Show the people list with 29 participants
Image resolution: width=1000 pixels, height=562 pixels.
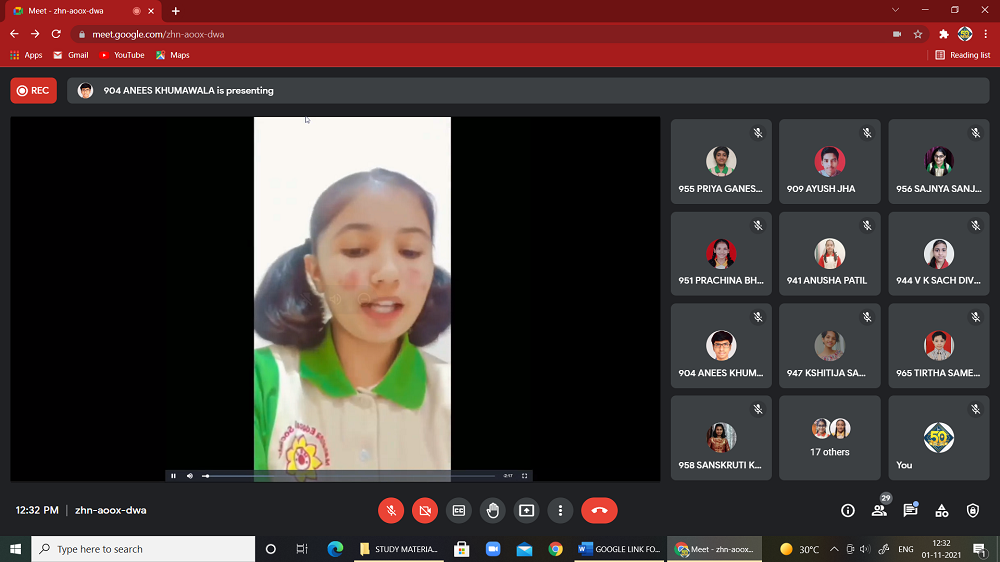[879, 510]
